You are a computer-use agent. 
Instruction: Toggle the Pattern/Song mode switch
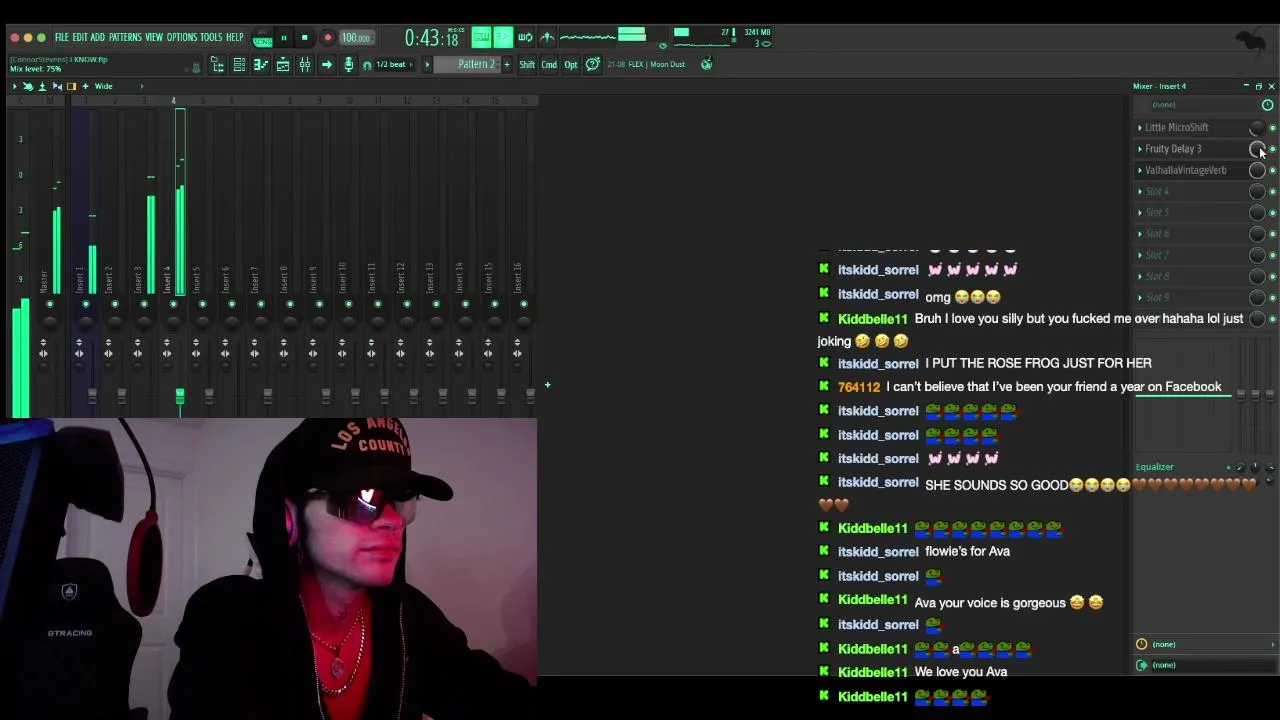point(263,38)
